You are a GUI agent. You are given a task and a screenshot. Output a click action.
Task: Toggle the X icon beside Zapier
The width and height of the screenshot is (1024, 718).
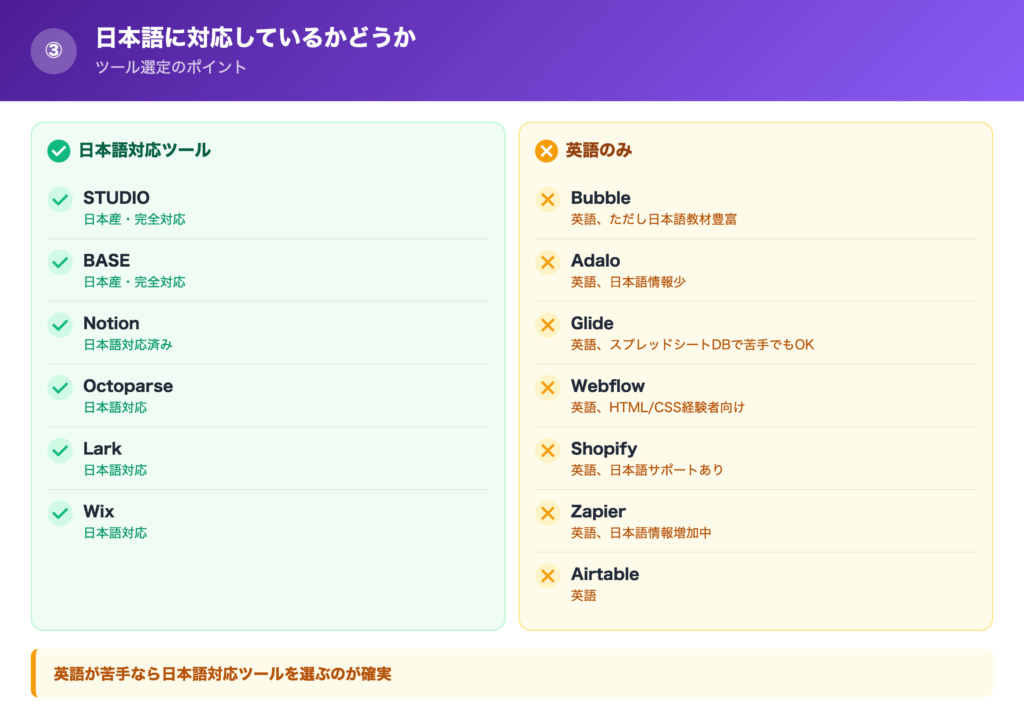pos(547,514)
